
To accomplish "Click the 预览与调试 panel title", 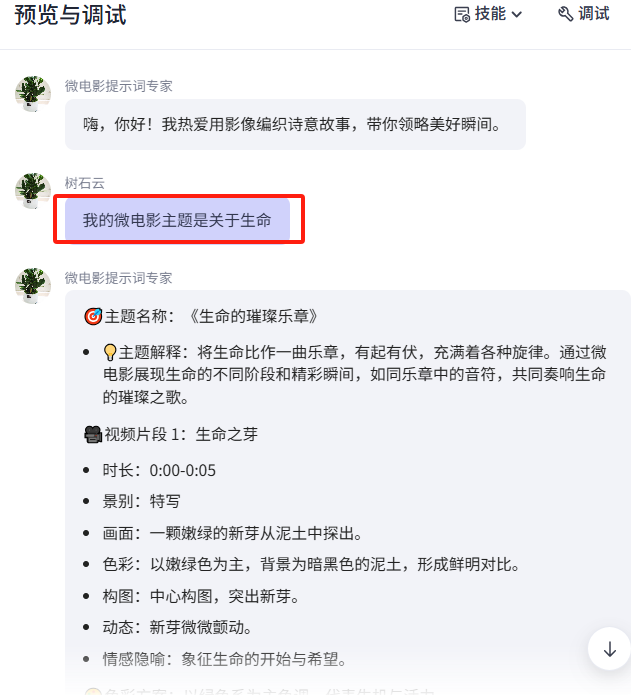I will pyautogui.click(x=70, y=15).
